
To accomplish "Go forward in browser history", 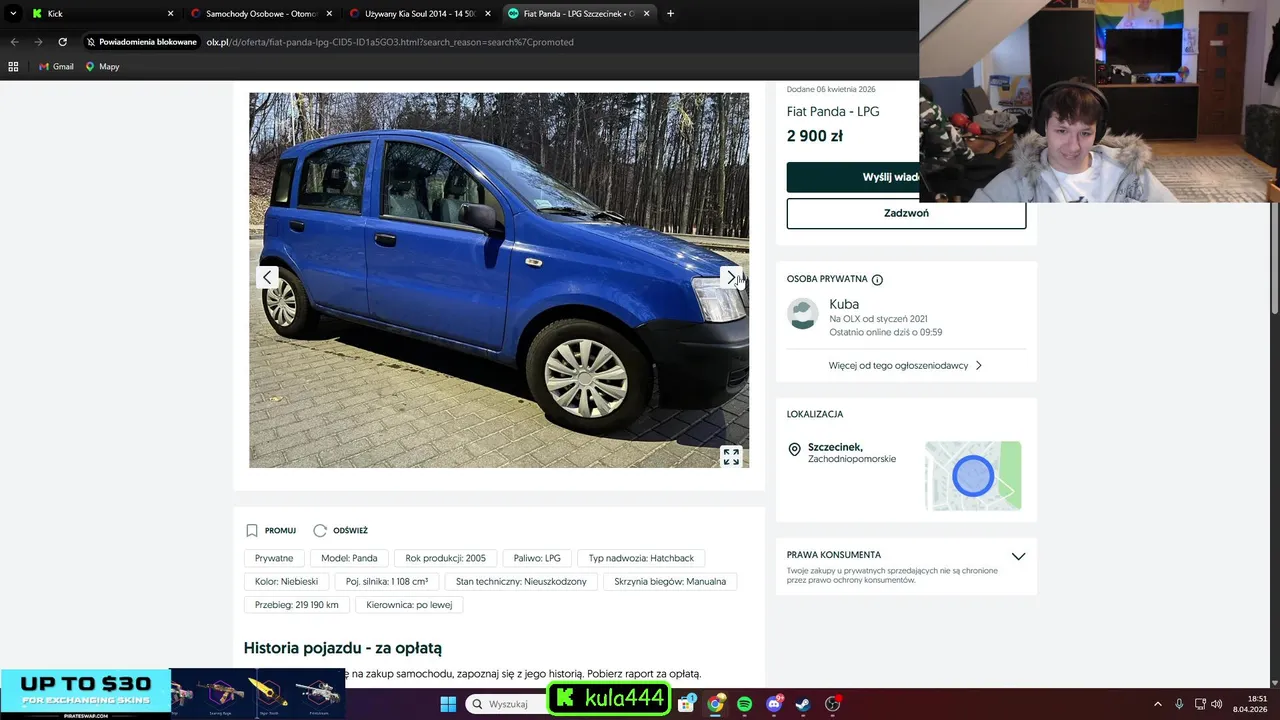I will [38, 42].
